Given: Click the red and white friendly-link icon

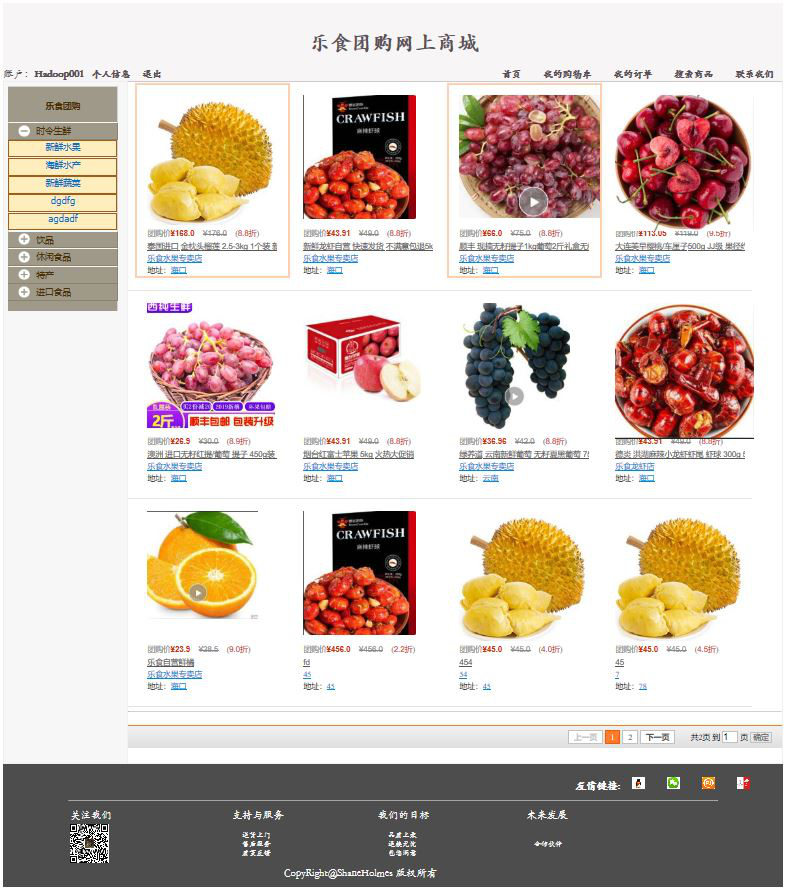Looking at the screenshot, I should point(743,783).
